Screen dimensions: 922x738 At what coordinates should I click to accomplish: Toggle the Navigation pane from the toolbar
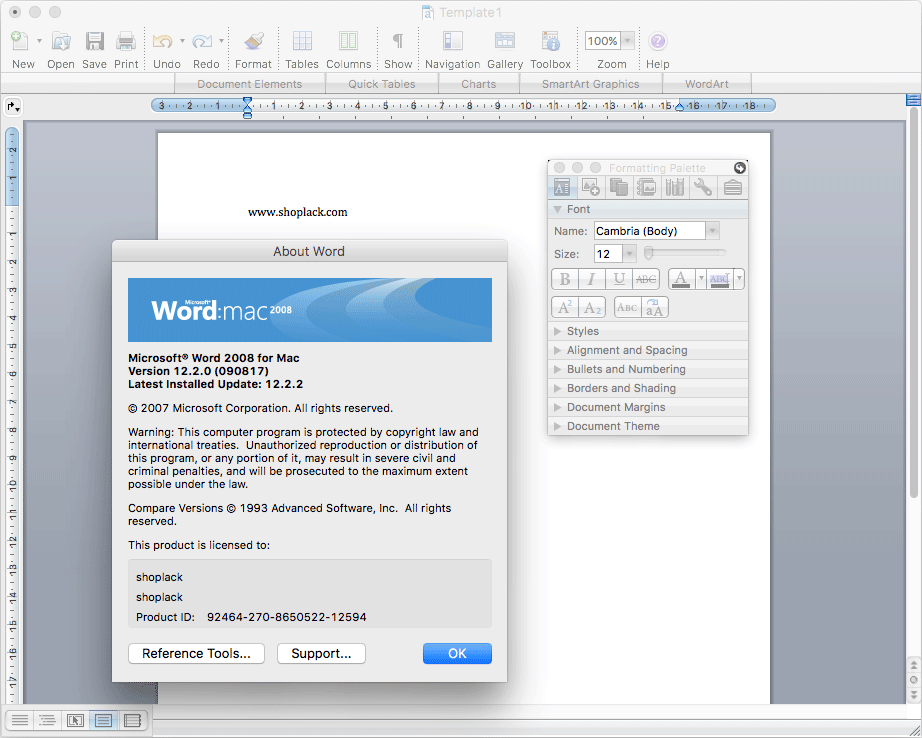(x=452, y=41)
